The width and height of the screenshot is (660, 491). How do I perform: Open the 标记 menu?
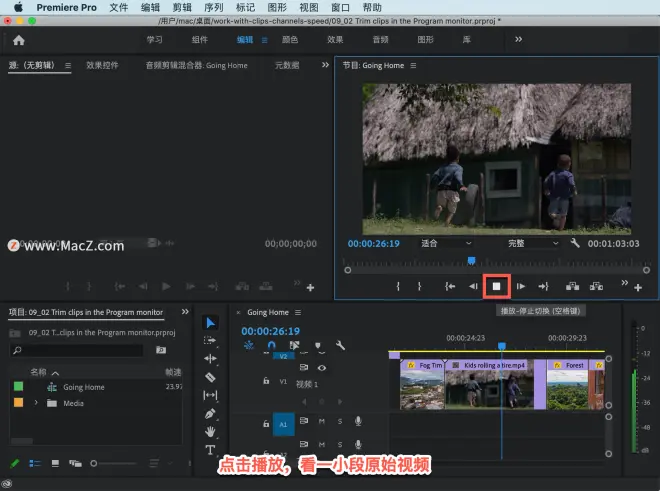[x=245, y=8]
